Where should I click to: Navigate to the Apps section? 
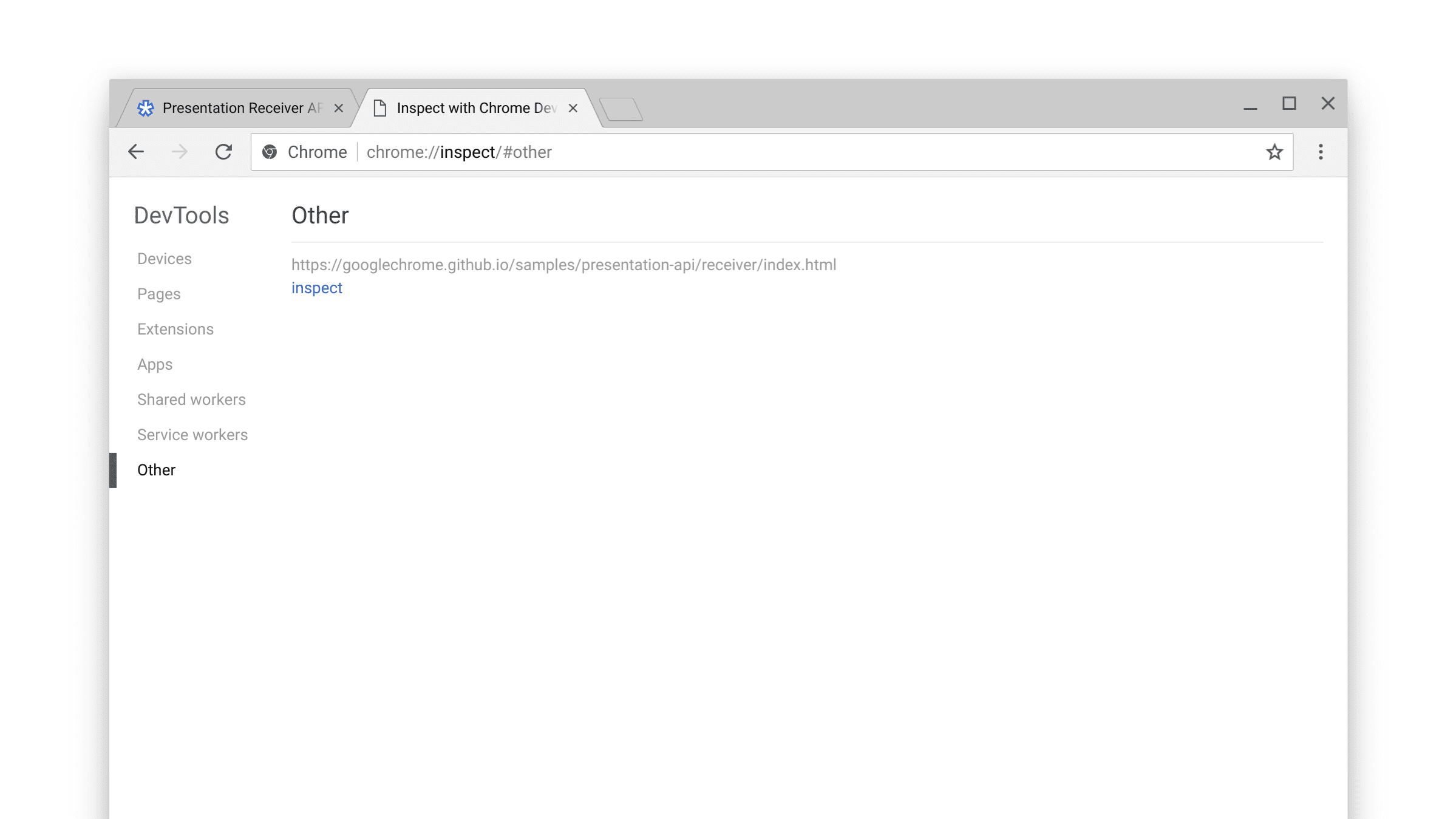(x=155, y=364)
